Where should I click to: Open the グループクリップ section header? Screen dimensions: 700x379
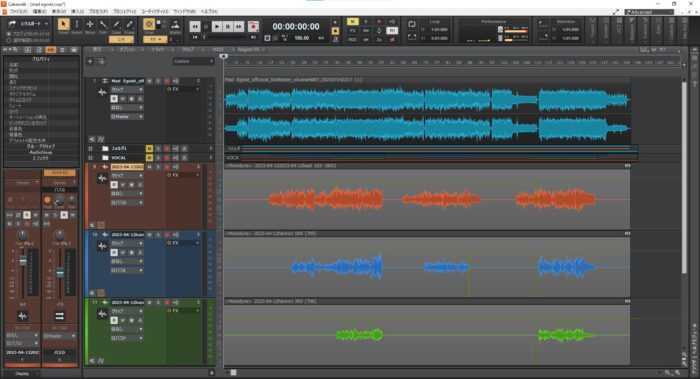point(41,146)
